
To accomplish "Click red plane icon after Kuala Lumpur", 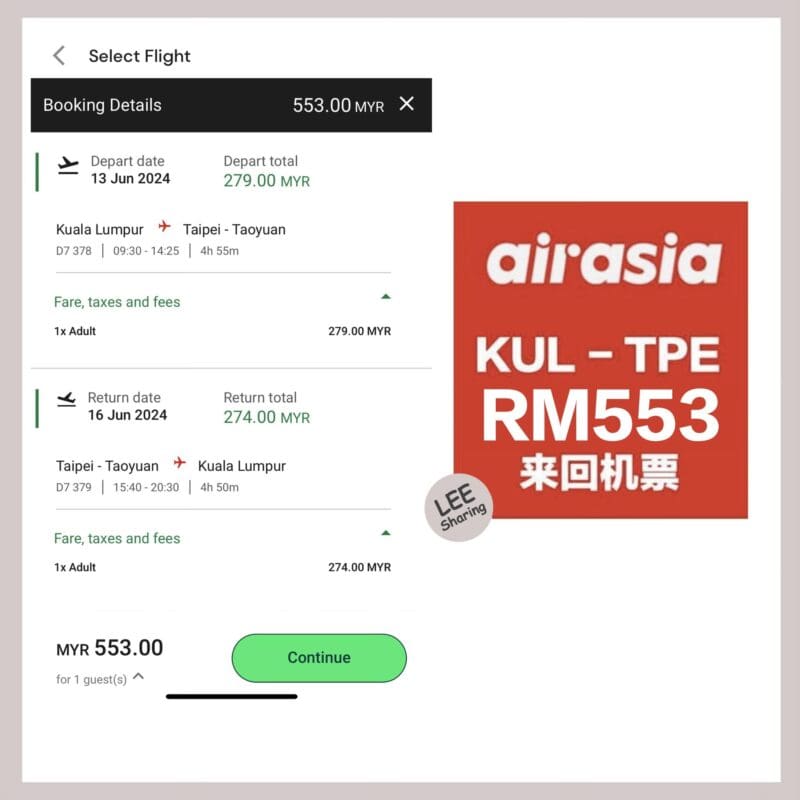I will pos(164,226).
